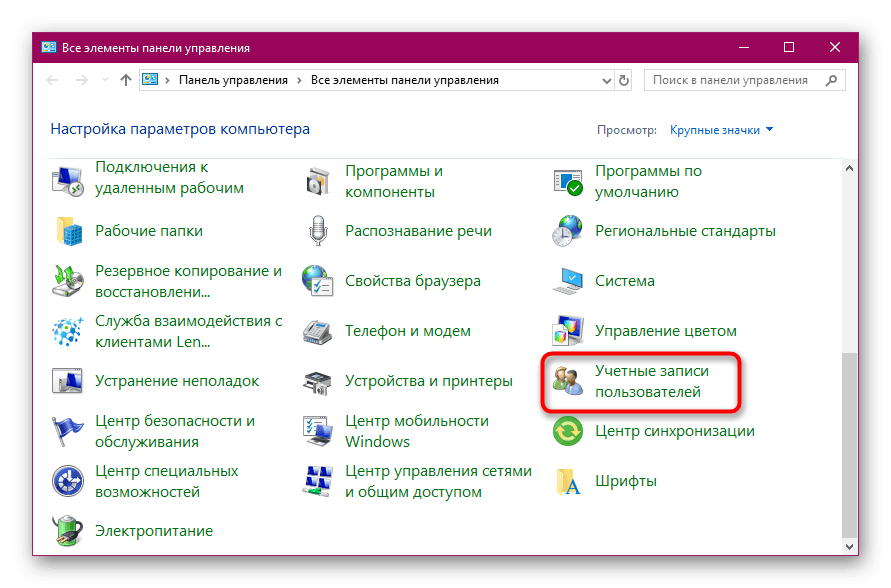The image size is (891, 588).
Task: Open the backup and restore icon
Action: [68, 281]
